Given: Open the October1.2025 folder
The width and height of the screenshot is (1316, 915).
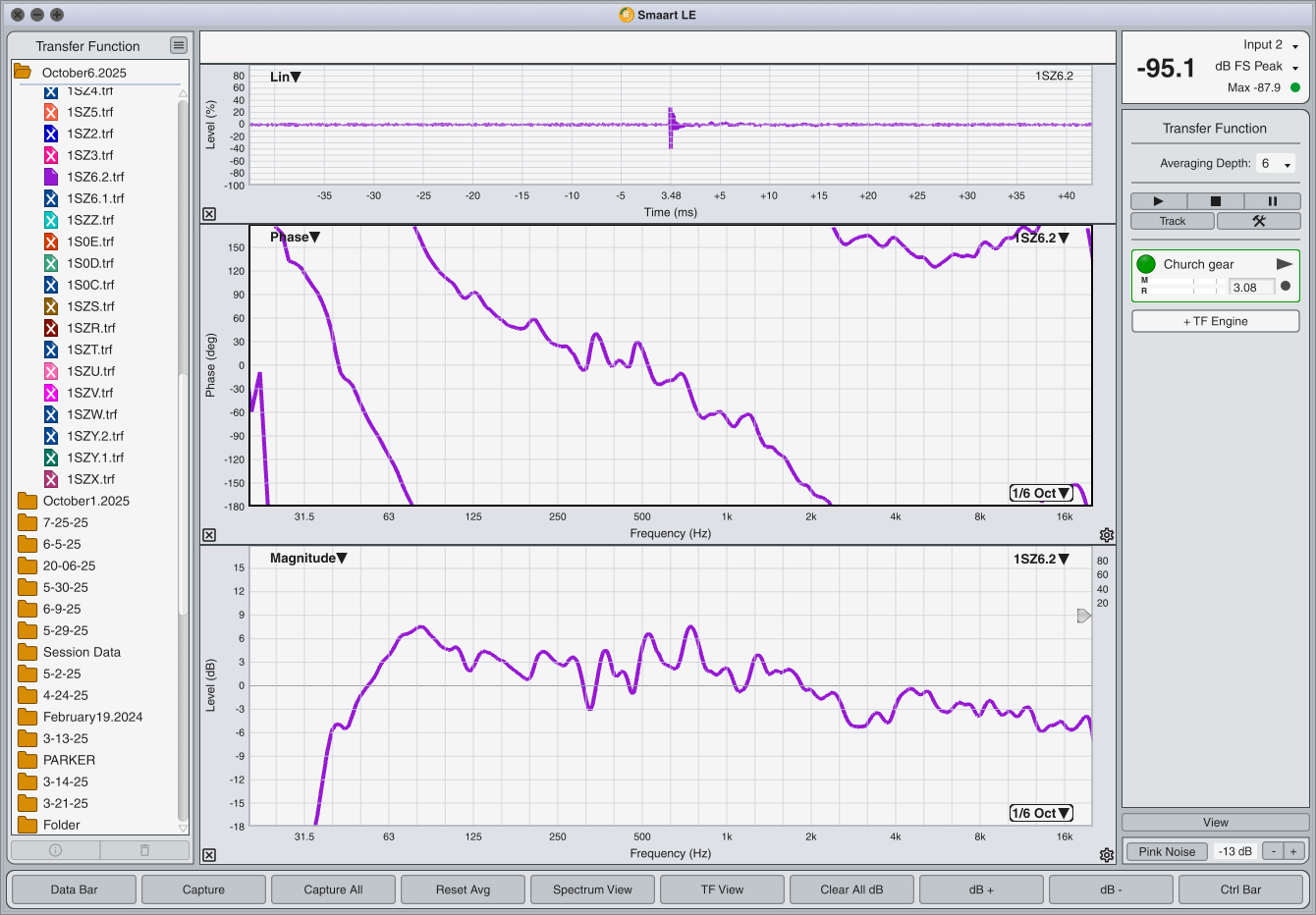Looking at the screenshot, I should tap(85, 501).
